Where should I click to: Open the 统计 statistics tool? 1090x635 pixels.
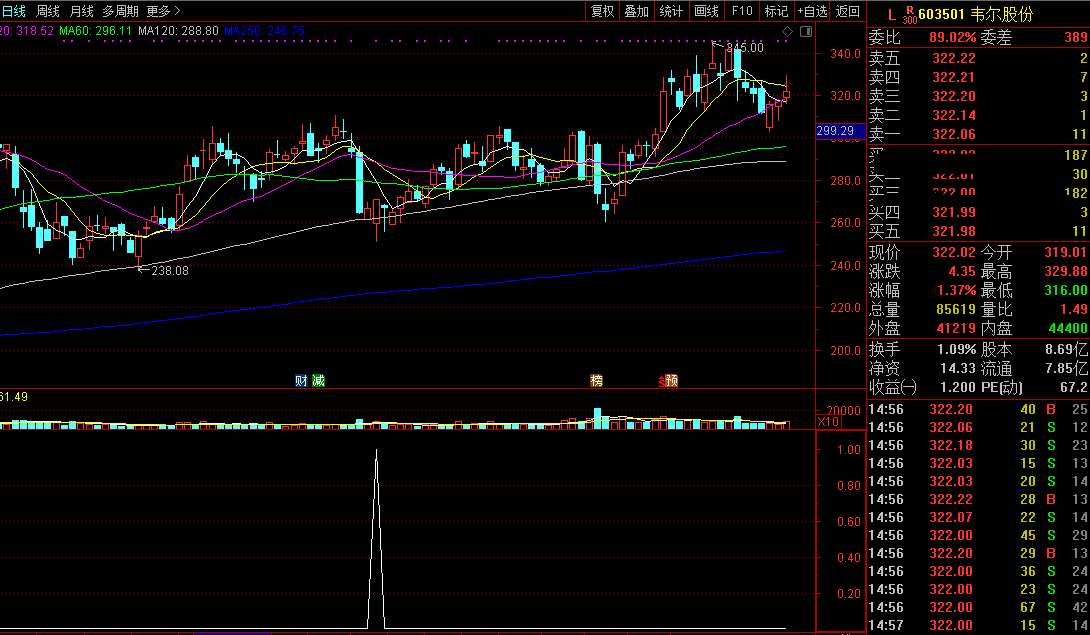point(671,11)
